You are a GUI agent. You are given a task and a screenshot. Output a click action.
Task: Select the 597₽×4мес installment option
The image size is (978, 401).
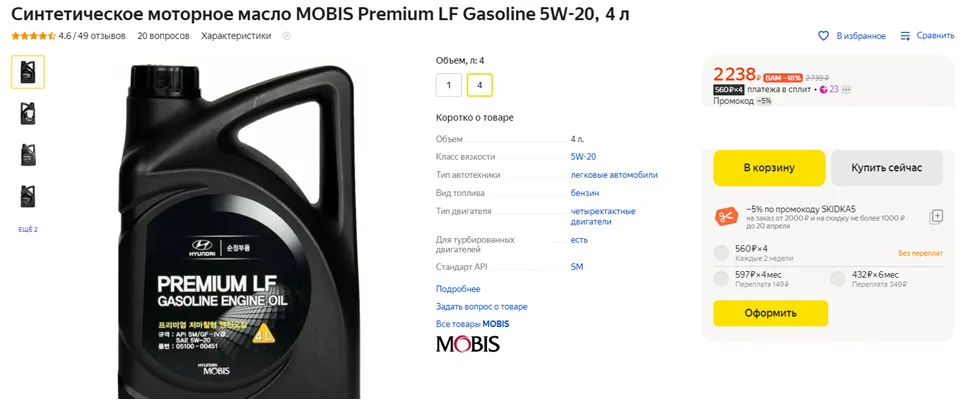tap(721, 279)
